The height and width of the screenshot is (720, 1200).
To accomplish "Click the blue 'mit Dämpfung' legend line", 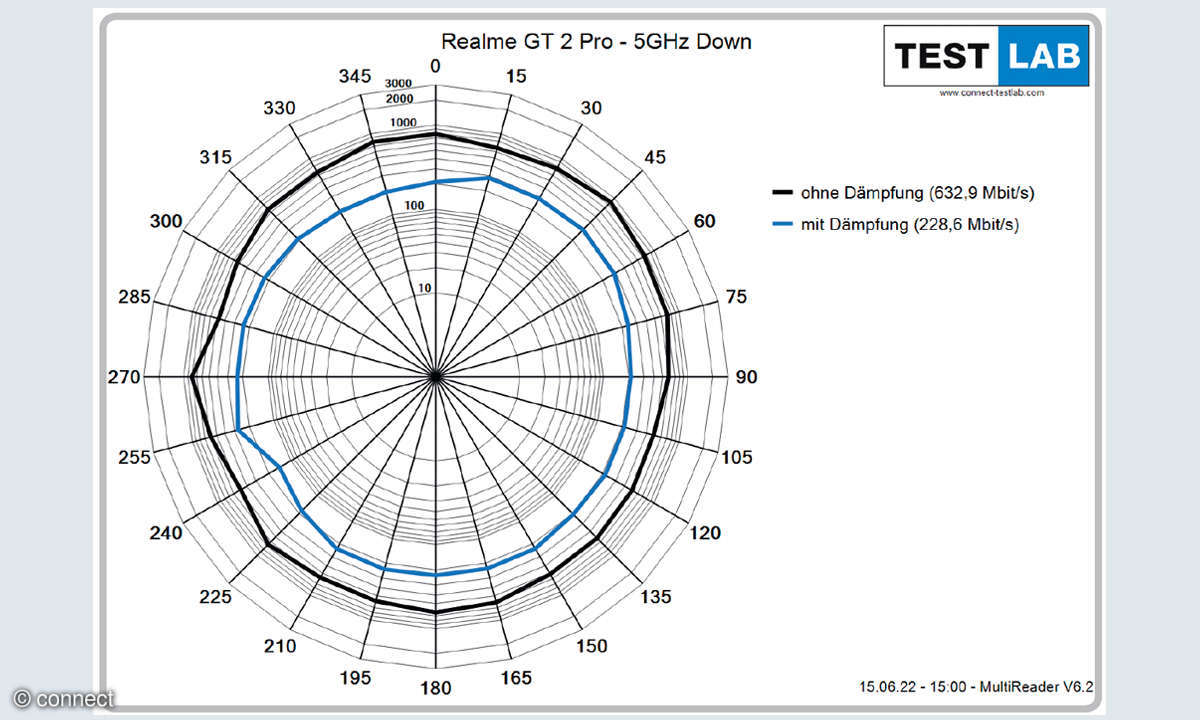I will pyautogui.click(x=782, y=225).
